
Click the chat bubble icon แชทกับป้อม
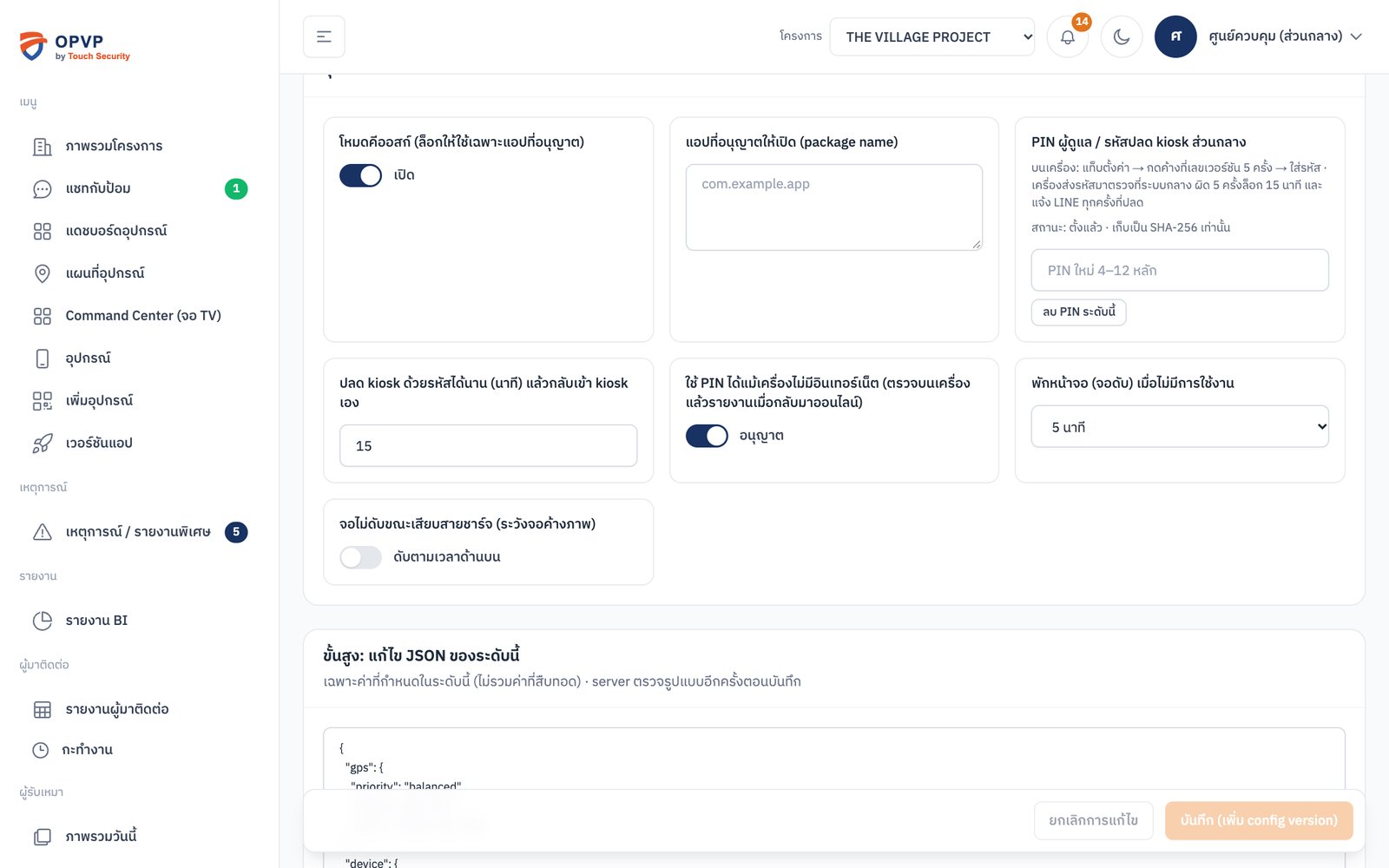tap(42, 188)
